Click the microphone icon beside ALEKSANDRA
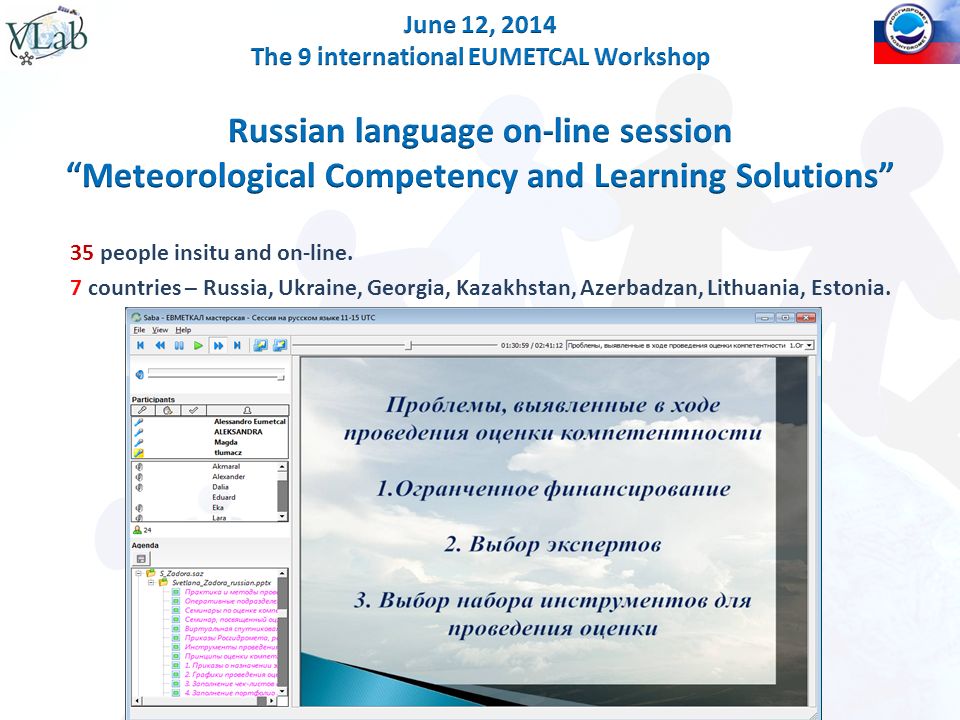The image size is (960, 720). [139, 432]
